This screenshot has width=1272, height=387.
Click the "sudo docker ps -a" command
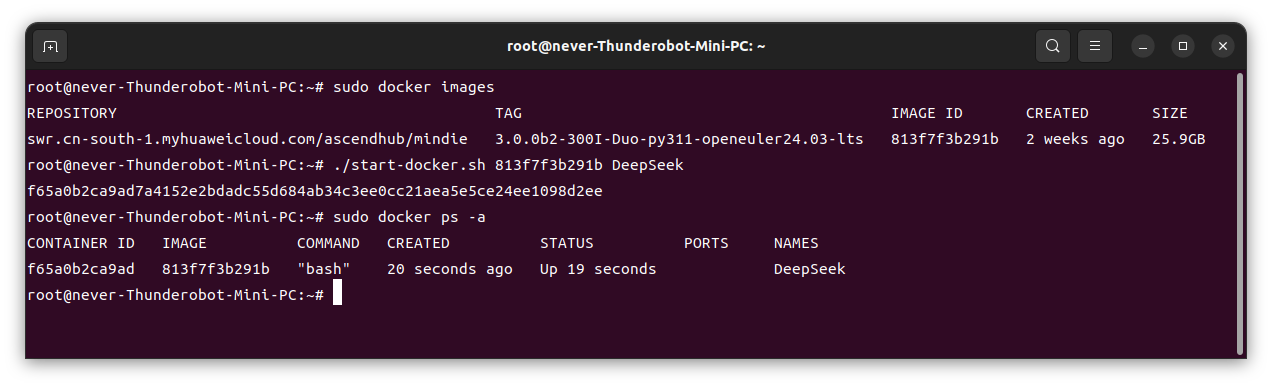[409, 217]
